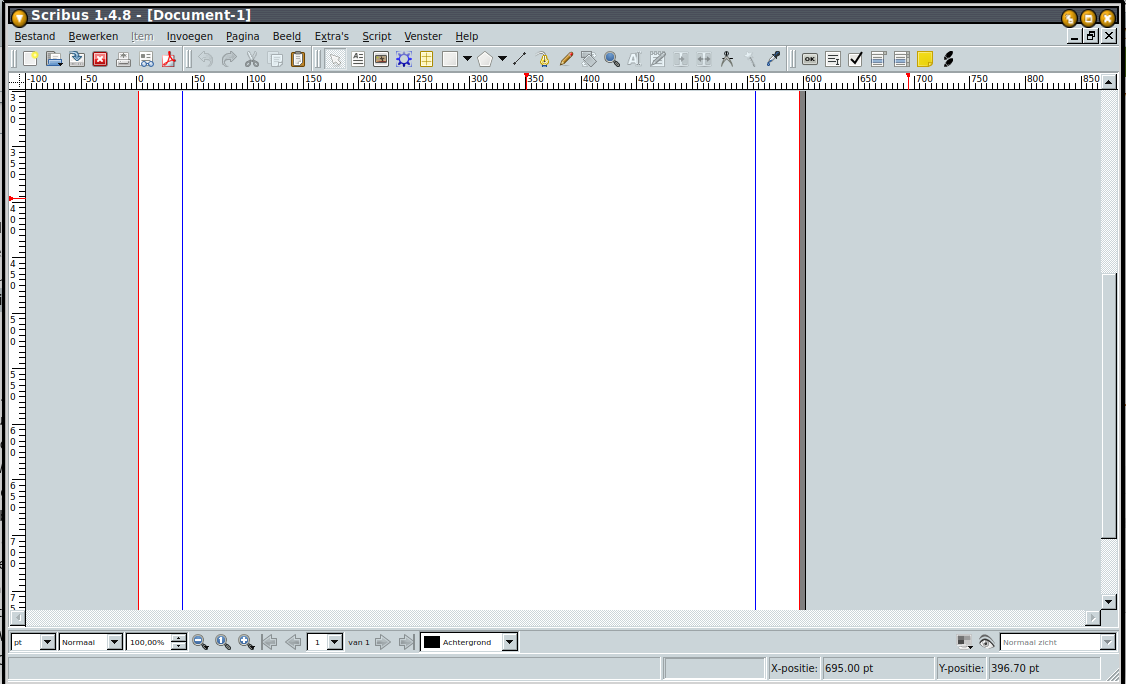Select the Freehand Line pencil tool
Viewport: 1126px width, 684px height.
pos(566,59)
